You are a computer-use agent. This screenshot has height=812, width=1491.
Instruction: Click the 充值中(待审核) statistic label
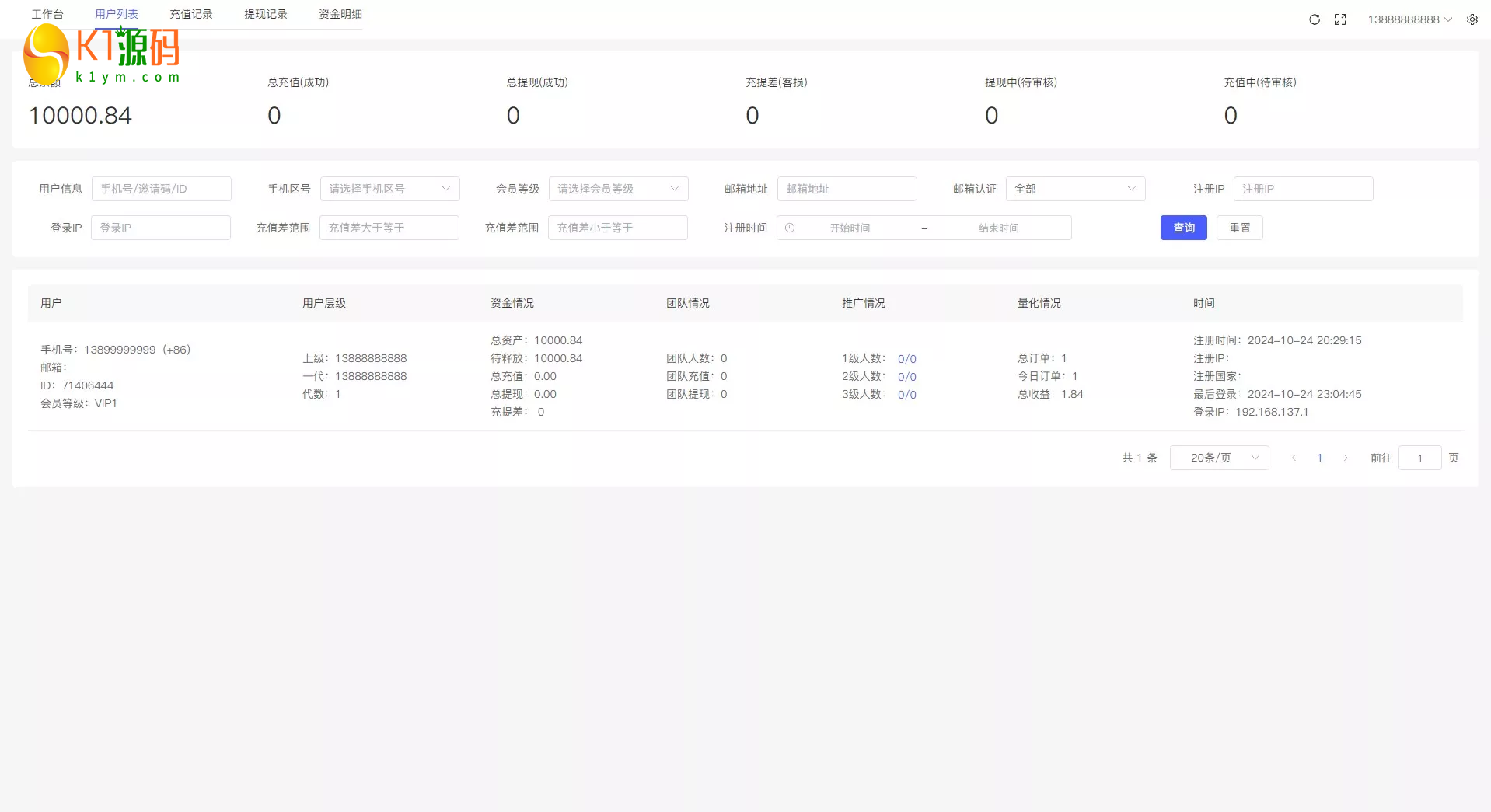click(1260, 82)
